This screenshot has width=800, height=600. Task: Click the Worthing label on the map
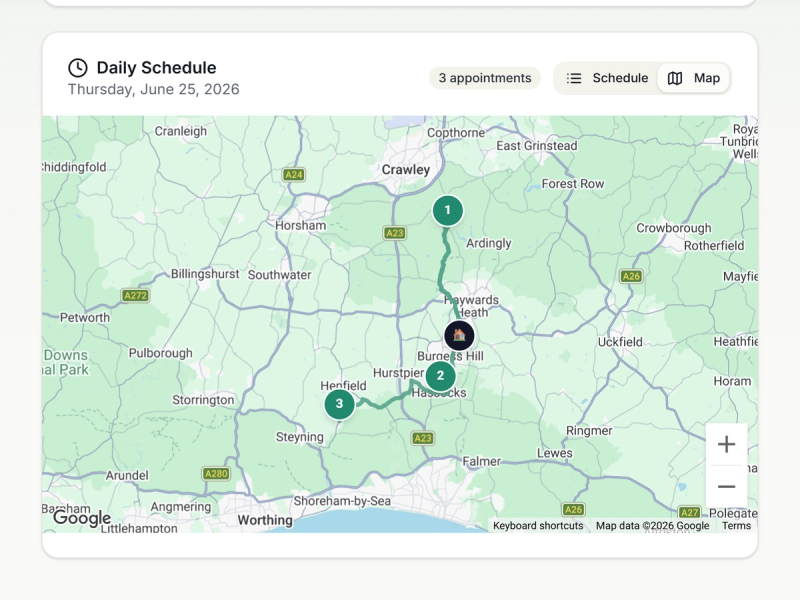[265, 520]
